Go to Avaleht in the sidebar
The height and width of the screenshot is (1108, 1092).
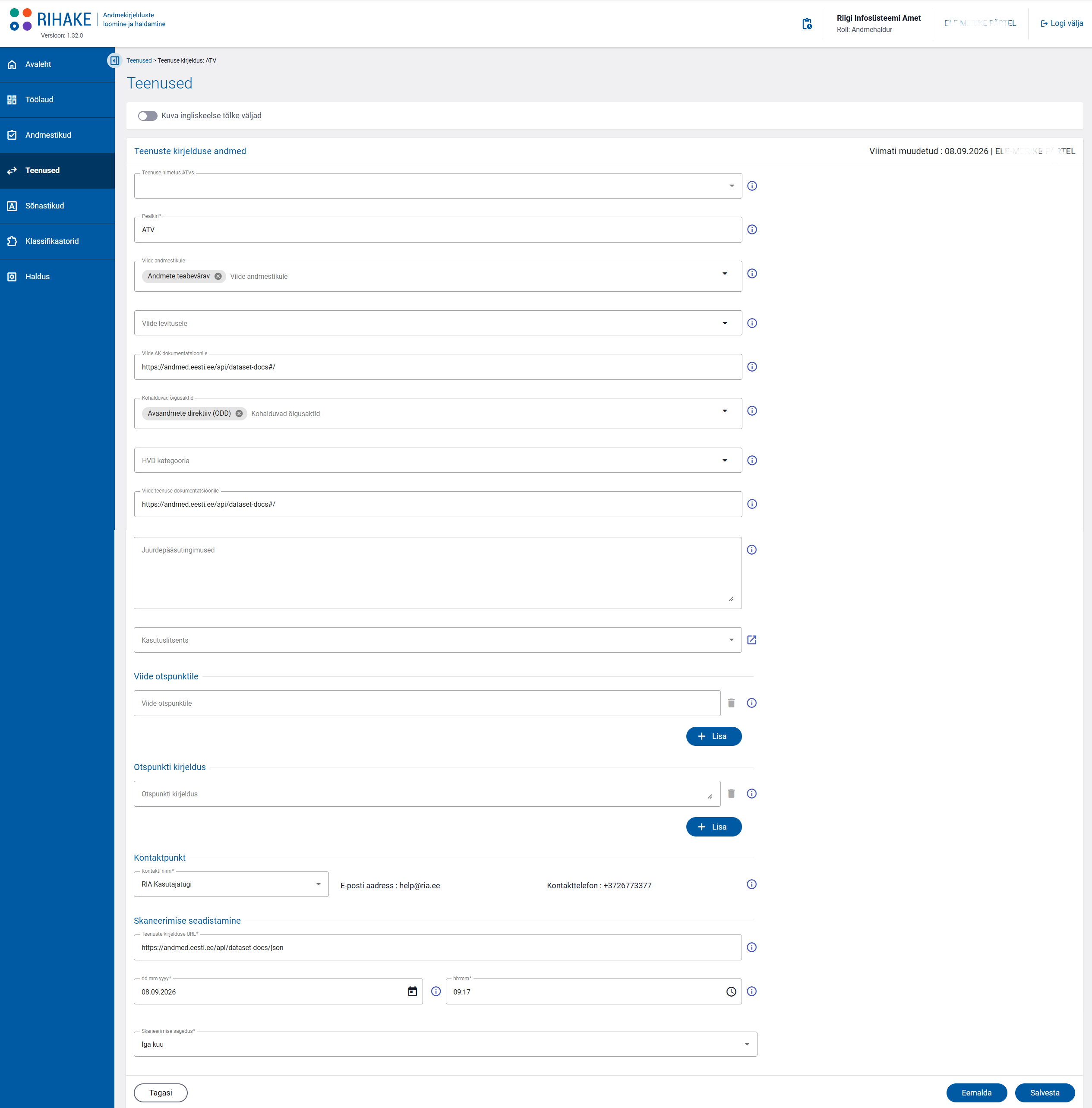pyautogui.click(x=57, y=64)
